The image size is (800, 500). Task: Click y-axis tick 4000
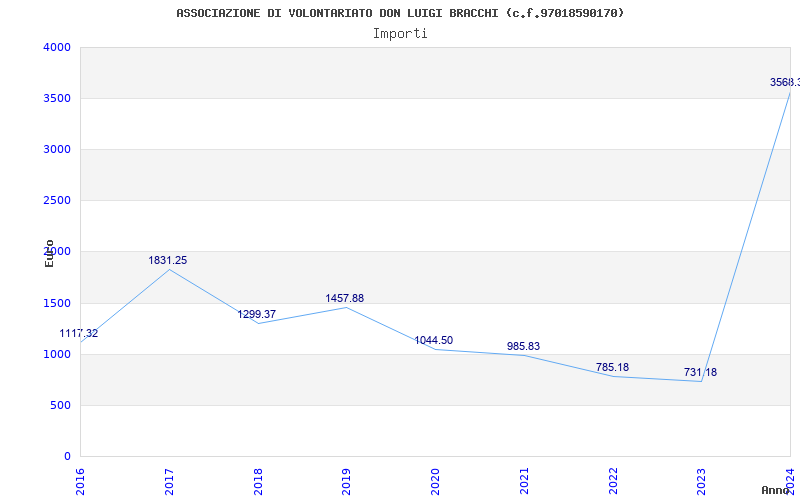click(x=57, y=47)
